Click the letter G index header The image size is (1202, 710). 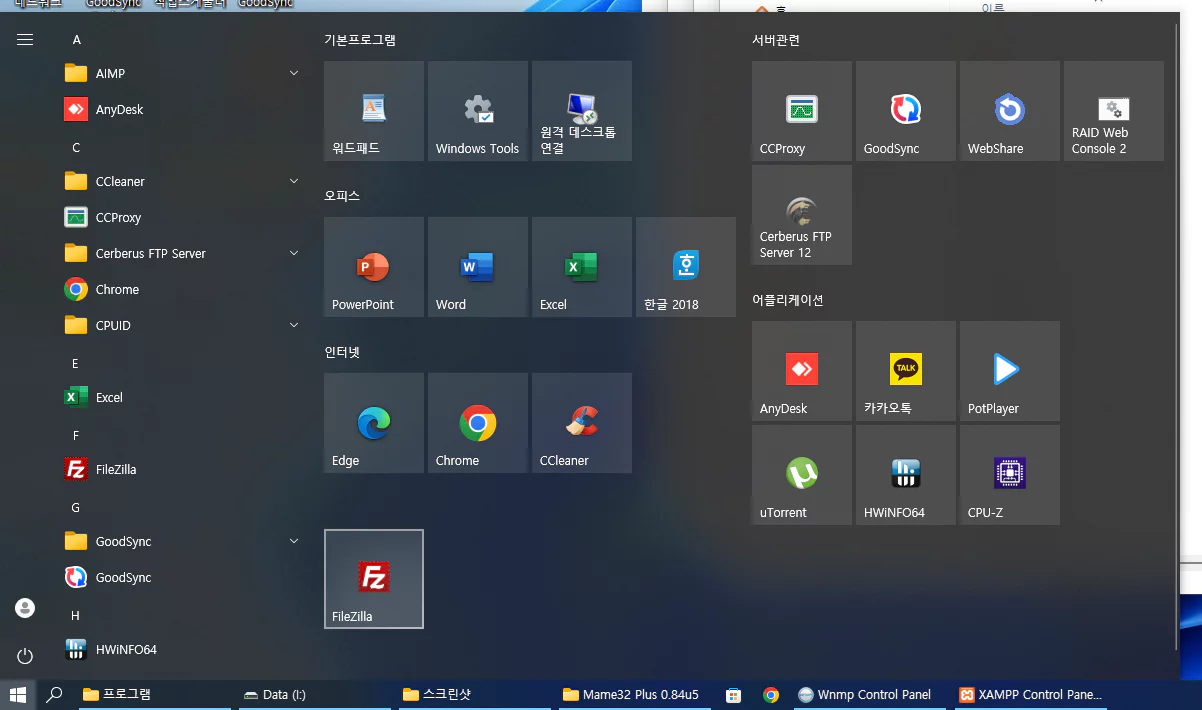click(76, 507)
